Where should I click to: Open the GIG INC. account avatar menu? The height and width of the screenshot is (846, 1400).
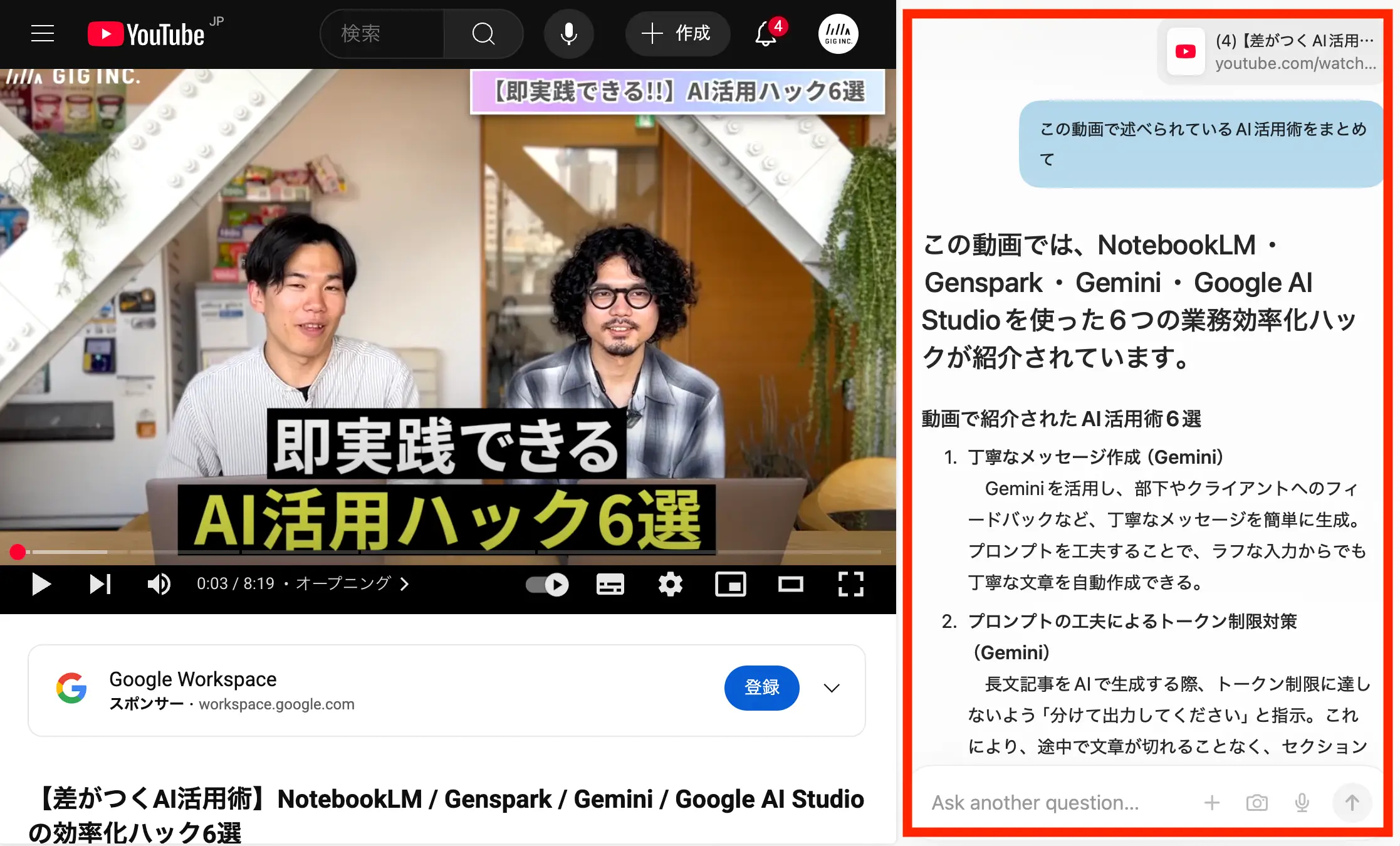[838, 34]
